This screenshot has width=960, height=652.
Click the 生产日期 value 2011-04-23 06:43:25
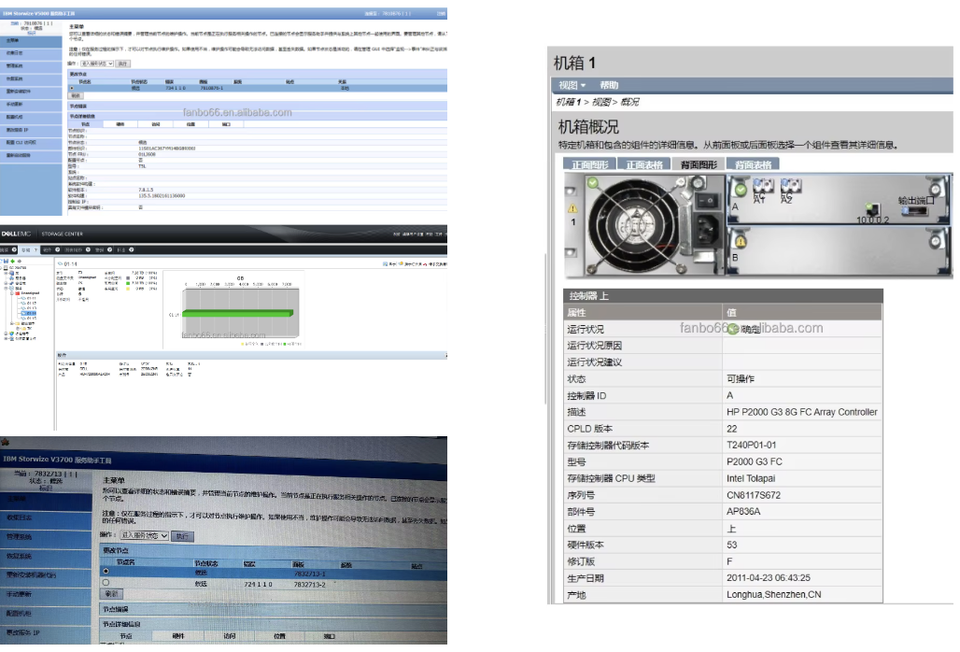[x=768, y=578]
